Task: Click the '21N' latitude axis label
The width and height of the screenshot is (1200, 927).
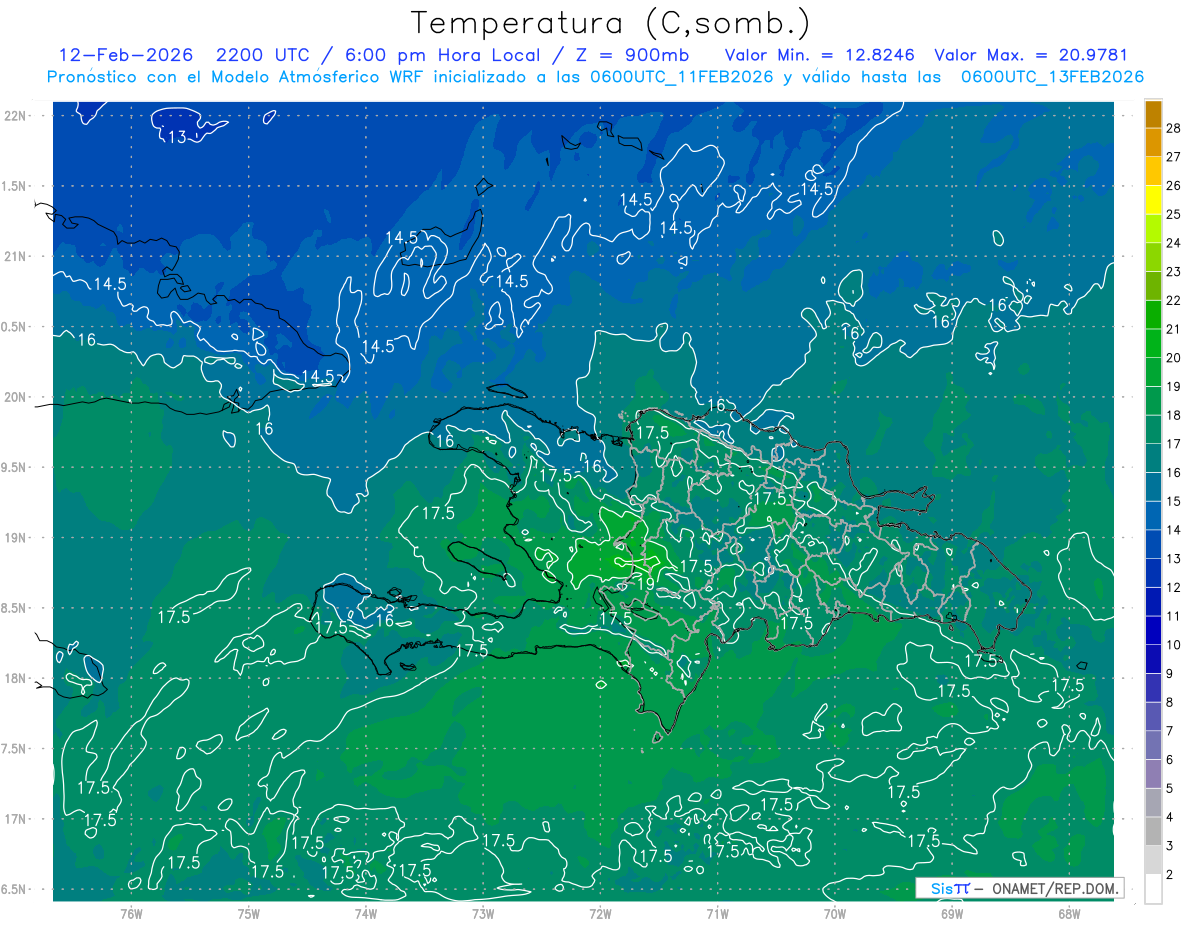Action: click(15, 257)
